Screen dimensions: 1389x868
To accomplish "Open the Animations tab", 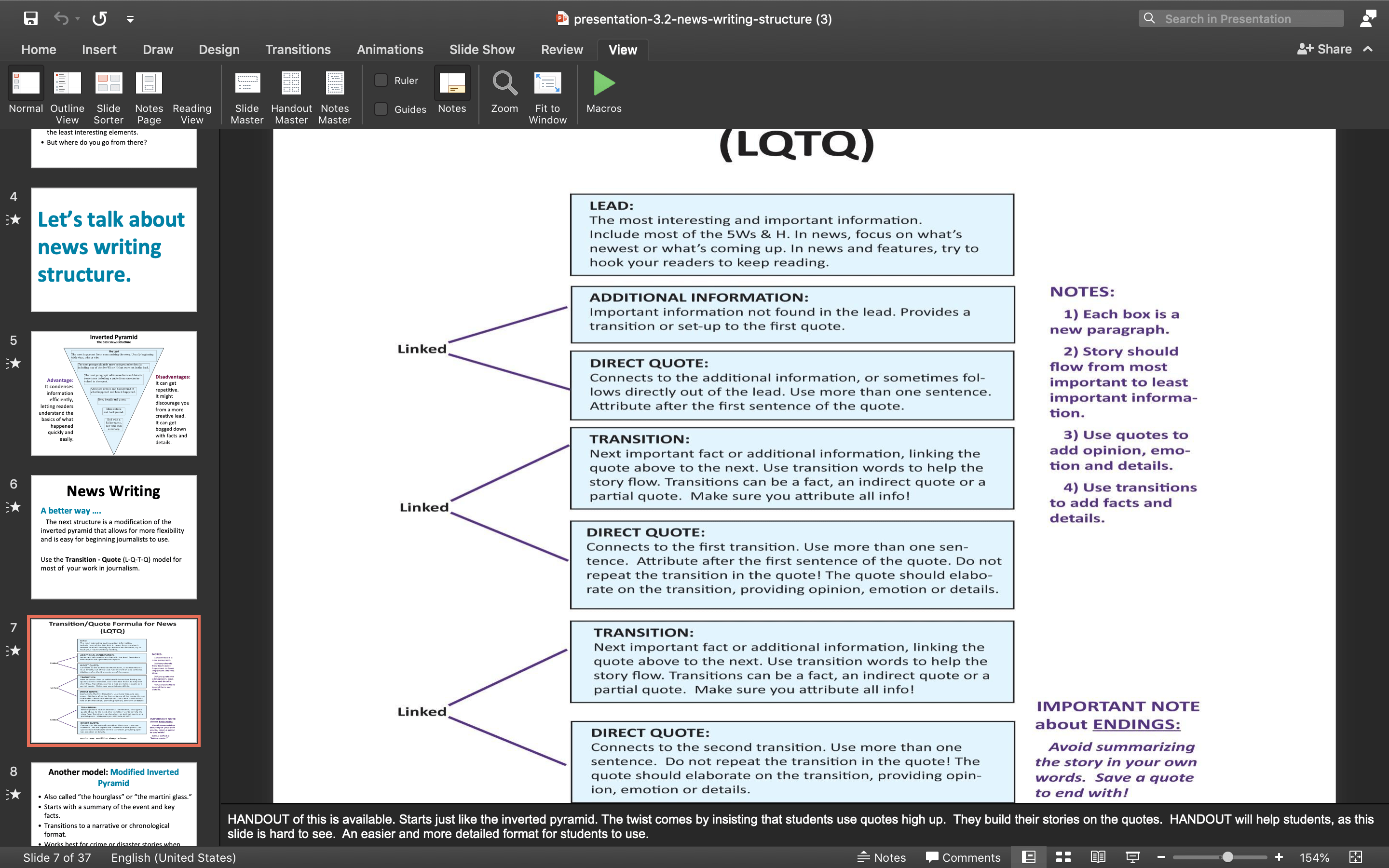I will (390, 49).
